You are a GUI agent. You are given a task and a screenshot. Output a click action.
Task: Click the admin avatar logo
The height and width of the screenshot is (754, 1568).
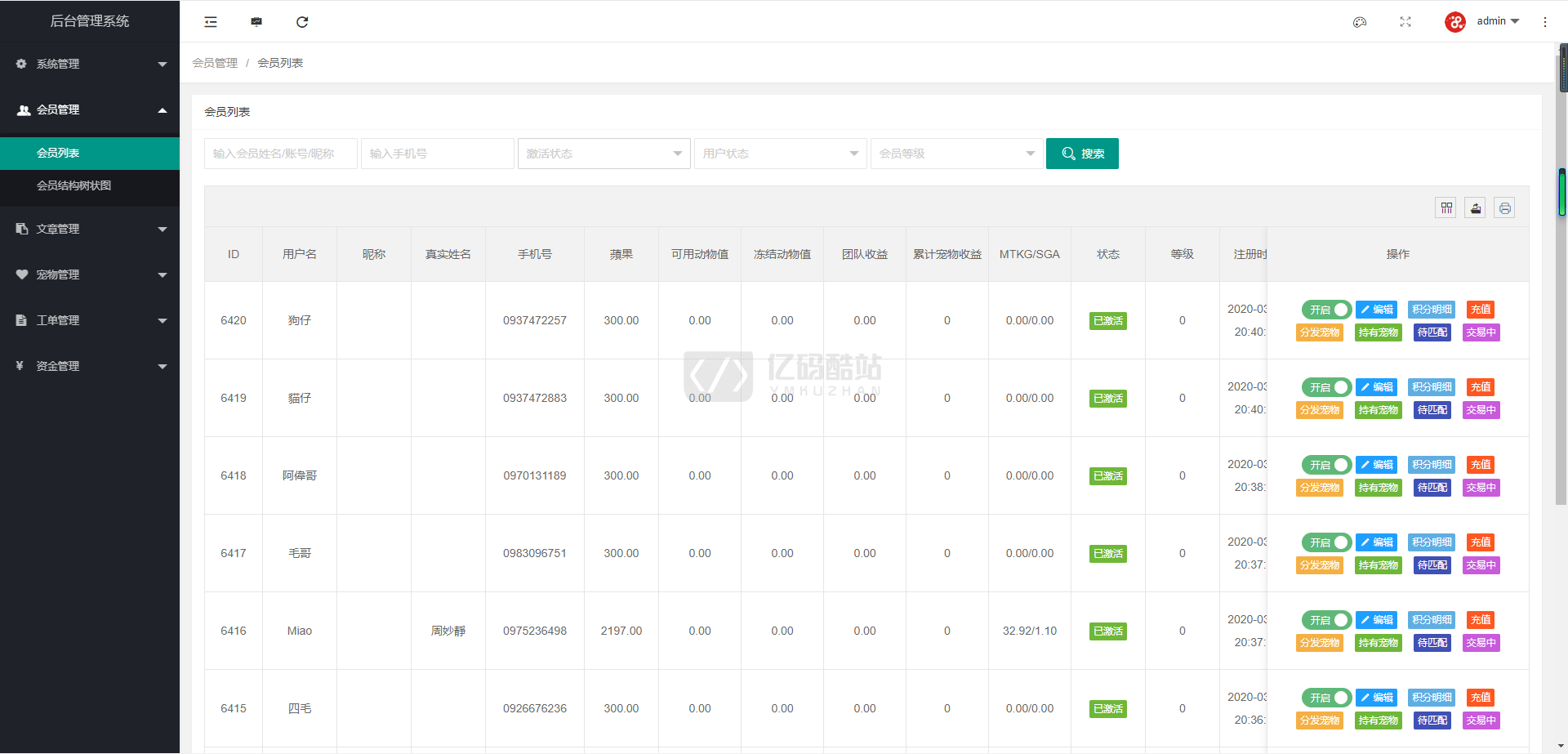coord(1455,22)
